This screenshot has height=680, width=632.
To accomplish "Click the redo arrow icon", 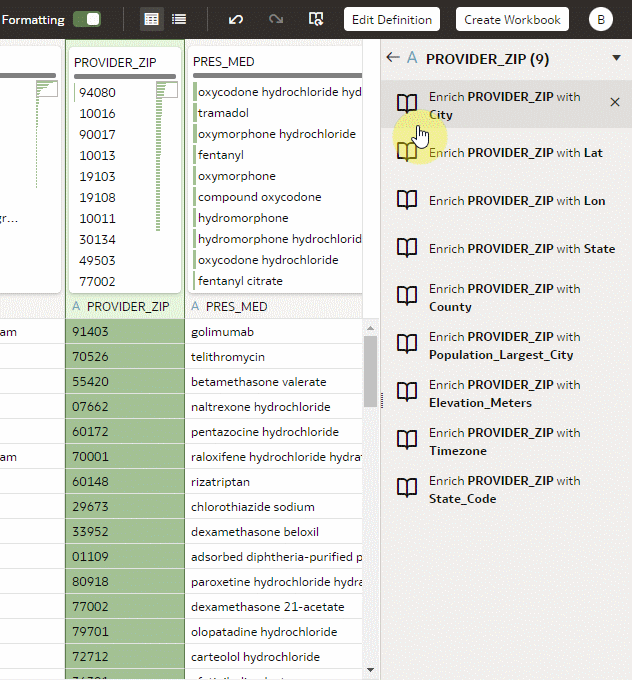I will [x=275, y=20].
